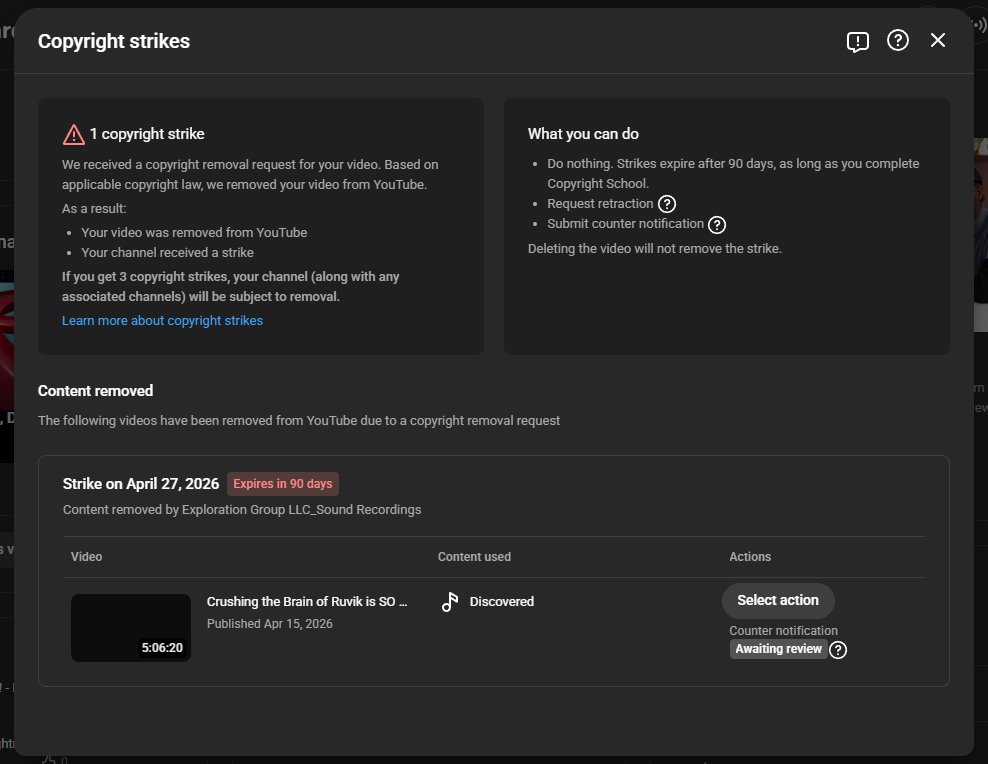Close the Copyright strikes dialog

click(x=938, y=40)
